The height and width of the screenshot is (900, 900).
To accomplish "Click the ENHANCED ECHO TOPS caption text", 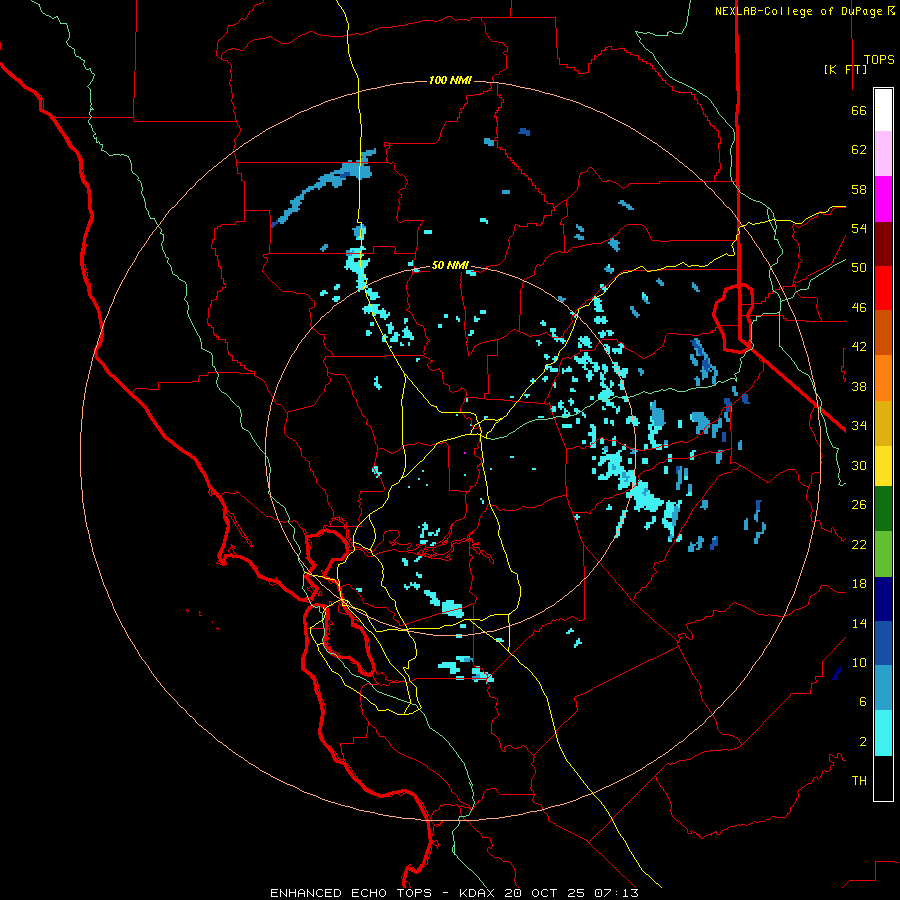I will 351,893.
